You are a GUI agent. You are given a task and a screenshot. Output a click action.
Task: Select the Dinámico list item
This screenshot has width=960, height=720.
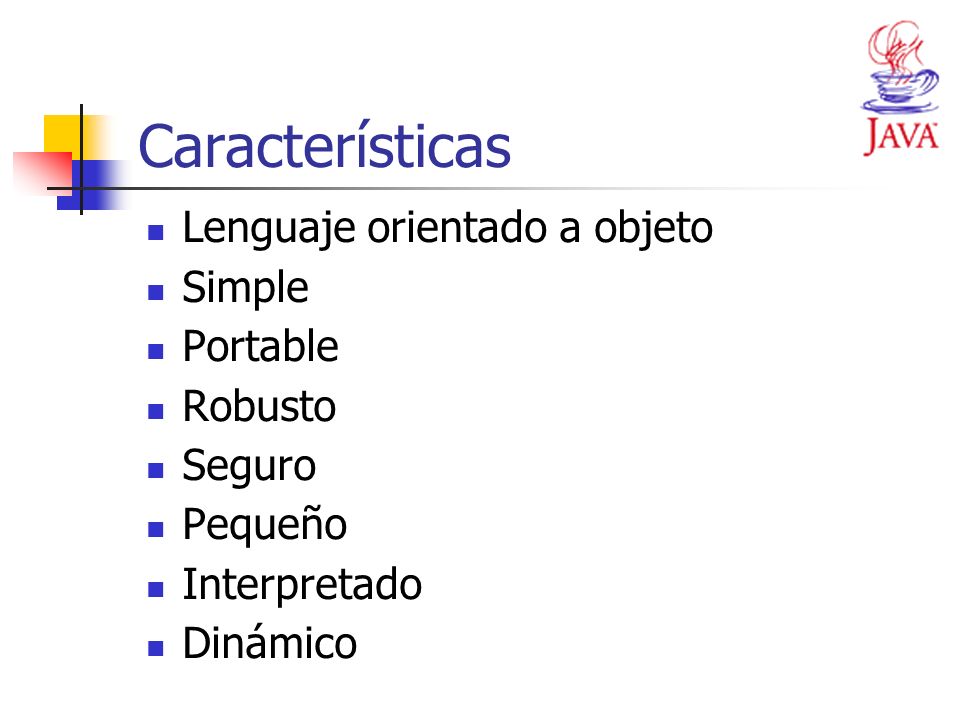[x=269, y=642]
